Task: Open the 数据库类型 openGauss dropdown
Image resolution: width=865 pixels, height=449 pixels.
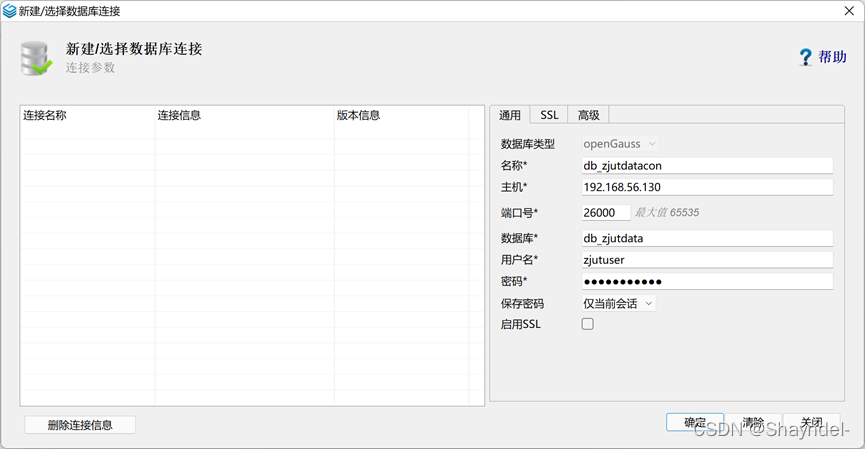Action: point(620,144)
